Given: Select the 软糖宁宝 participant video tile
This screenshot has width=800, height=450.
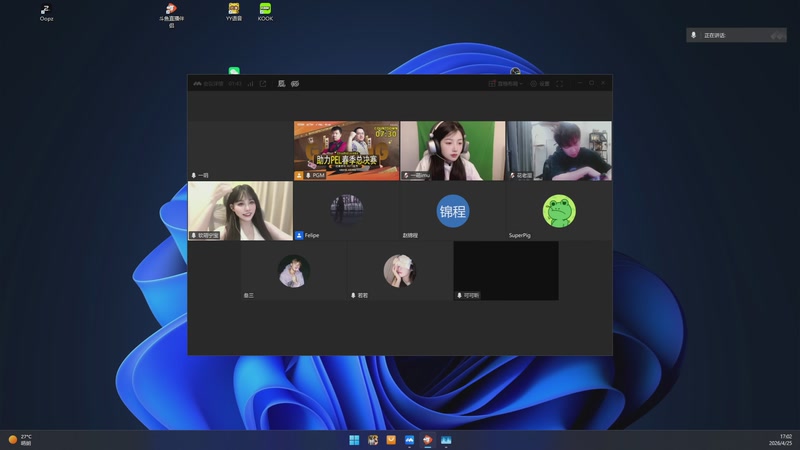Looking at the screenshot, I should [240, 211].
